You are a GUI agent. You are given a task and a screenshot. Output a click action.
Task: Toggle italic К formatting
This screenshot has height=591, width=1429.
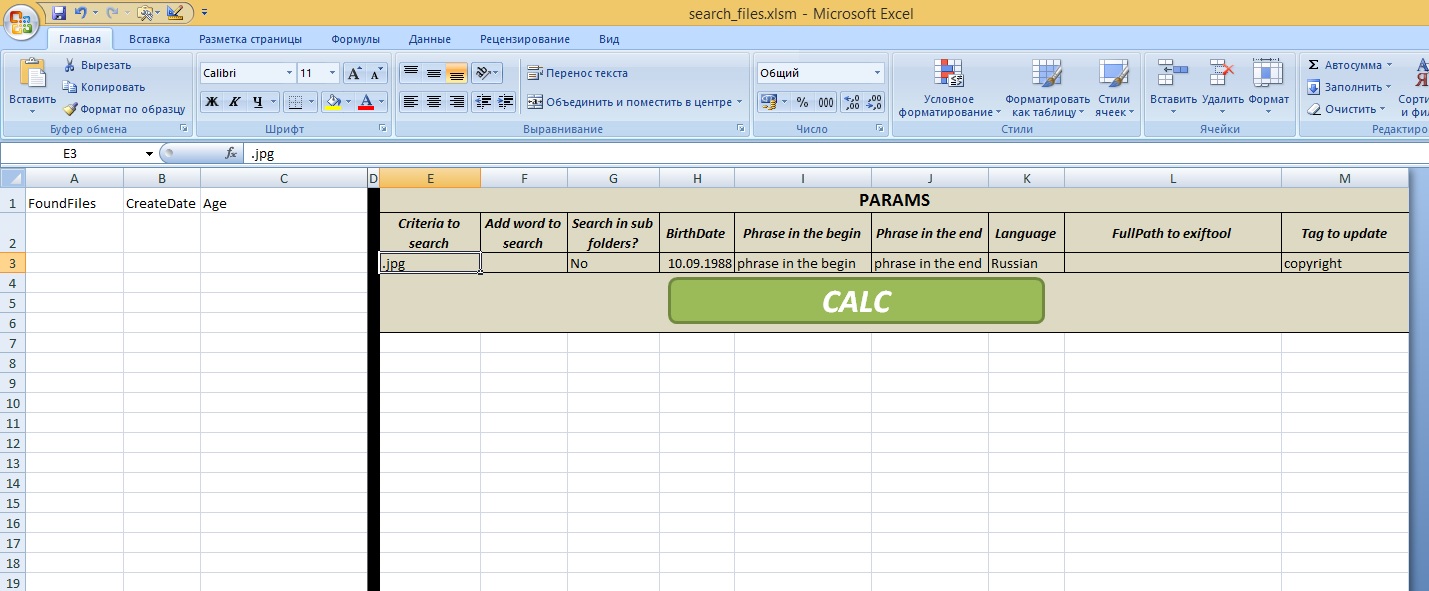click(x=235, y=101)
